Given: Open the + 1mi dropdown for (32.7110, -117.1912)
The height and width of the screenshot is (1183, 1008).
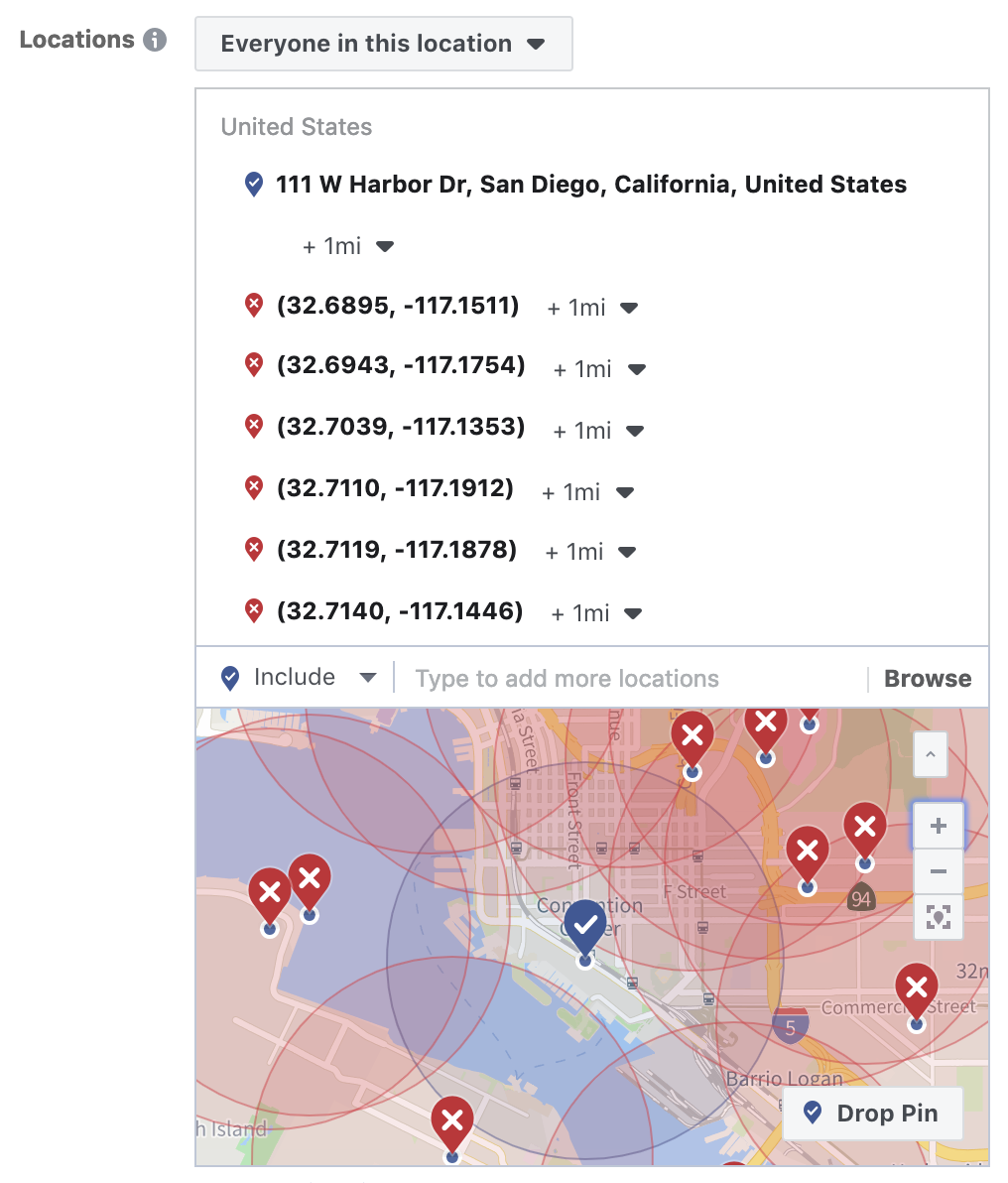Looking at the screenshot, I should tap(587, 492).
